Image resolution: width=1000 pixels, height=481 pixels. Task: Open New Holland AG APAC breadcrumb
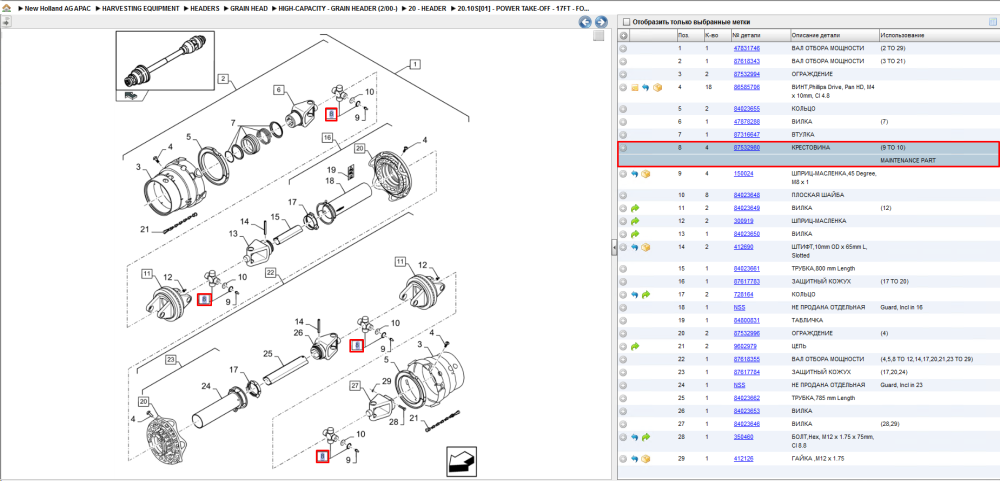click(59, 9)
